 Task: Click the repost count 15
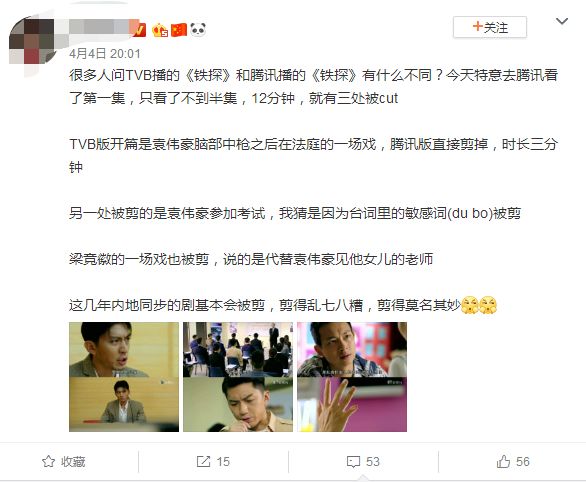pyautogui.click(x=223, y=462)
